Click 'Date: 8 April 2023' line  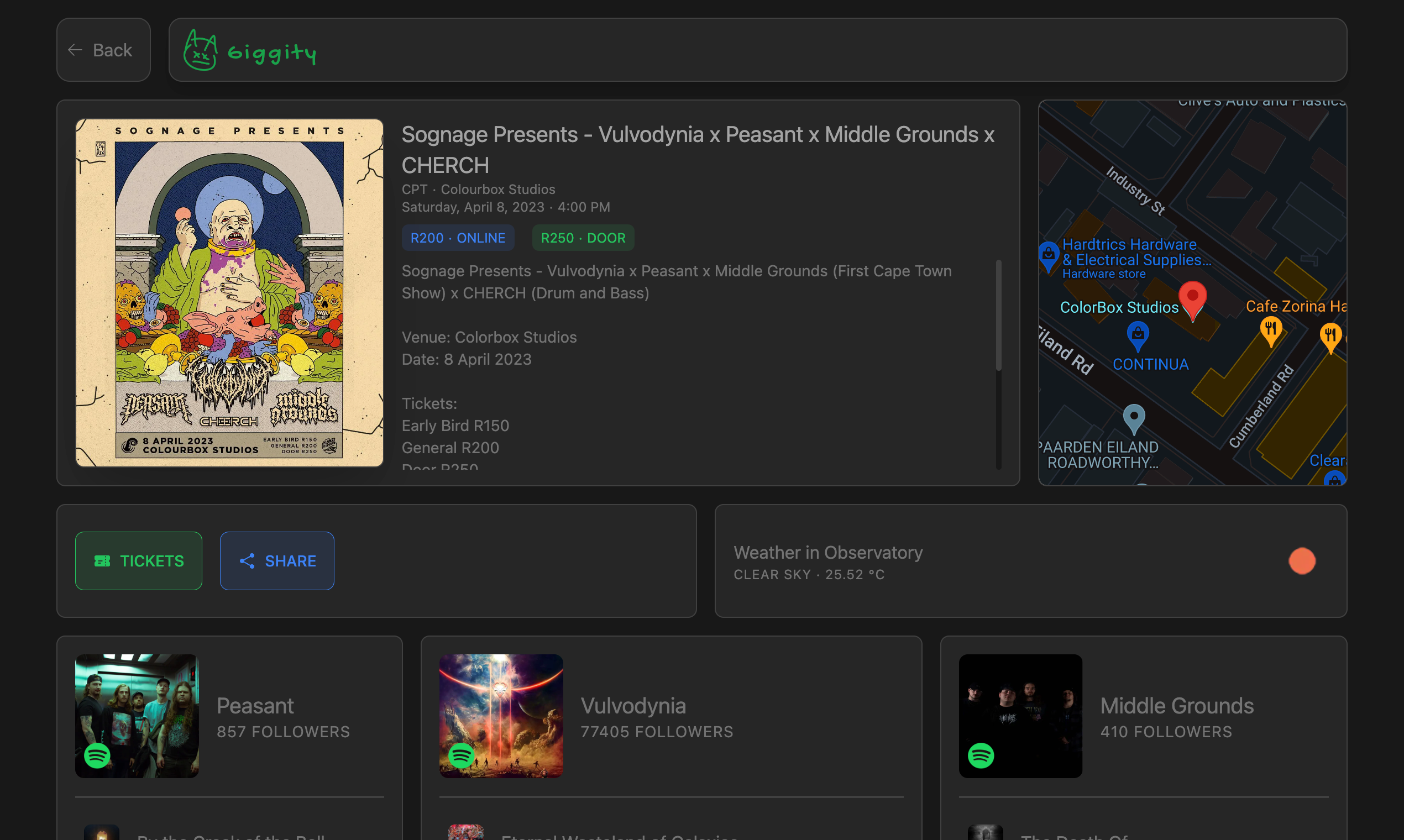pos(467,359)
